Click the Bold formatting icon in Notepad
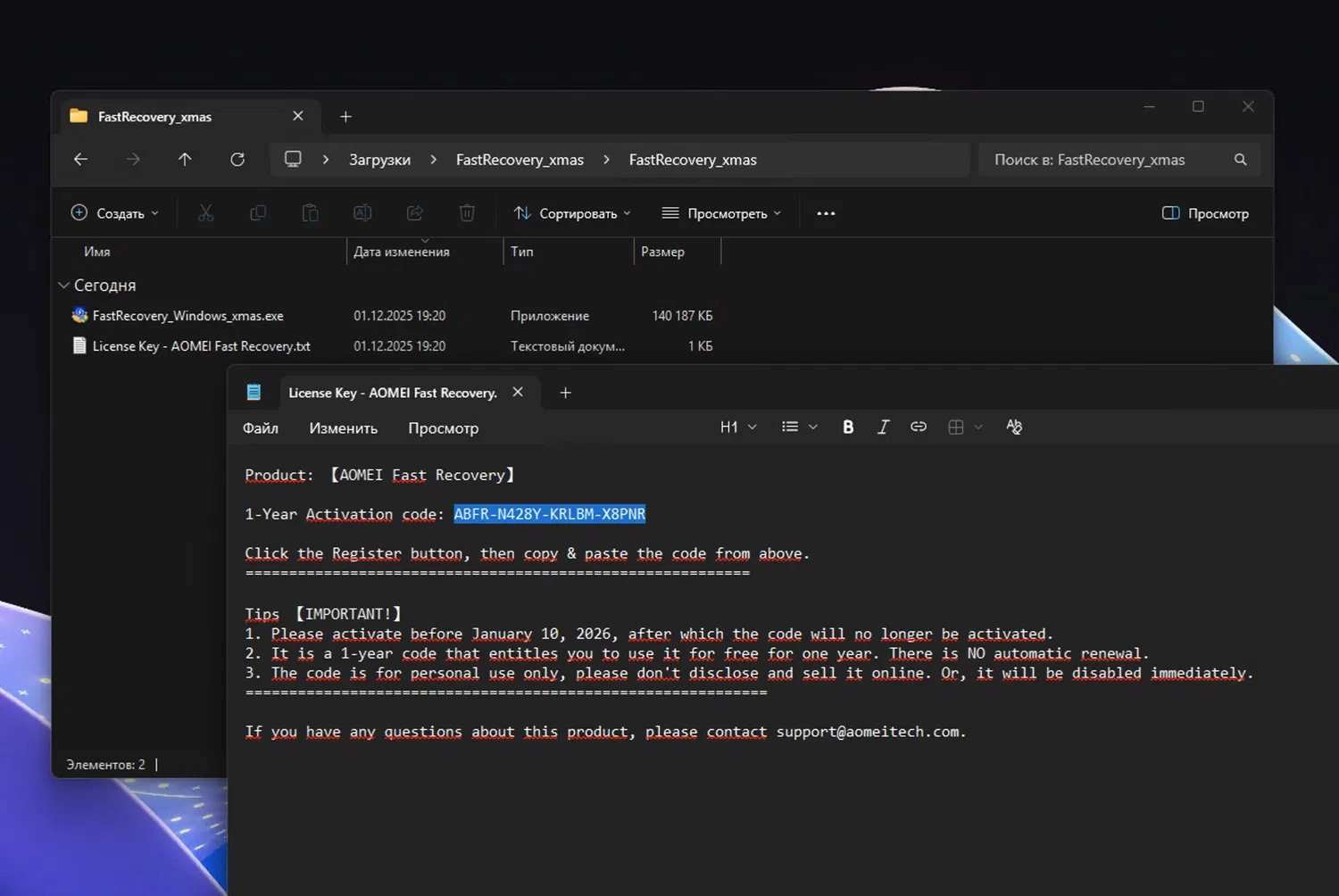The height and width of the screenshot is (896, 1339). click(848, 427)
